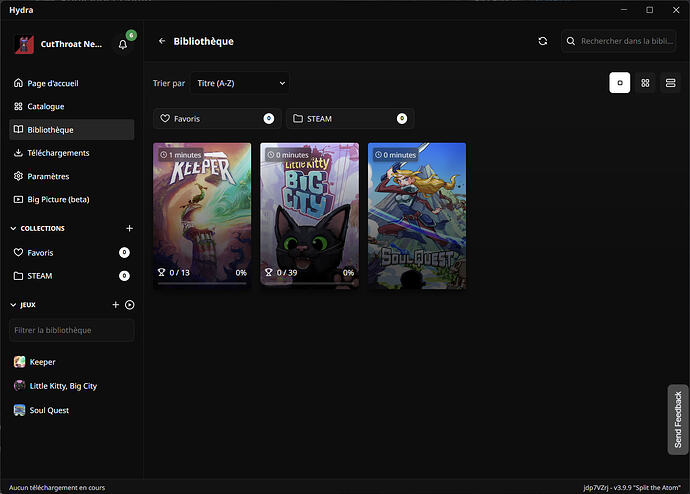
Task: Click the STEAM filter chip in the library
Action: [x=350, y=119]
